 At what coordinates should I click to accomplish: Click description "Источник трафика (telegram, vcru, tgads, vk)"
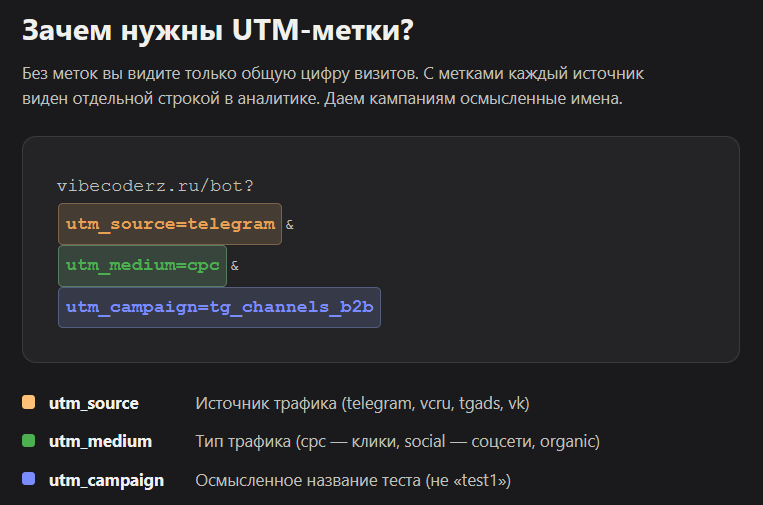point(363,403)
